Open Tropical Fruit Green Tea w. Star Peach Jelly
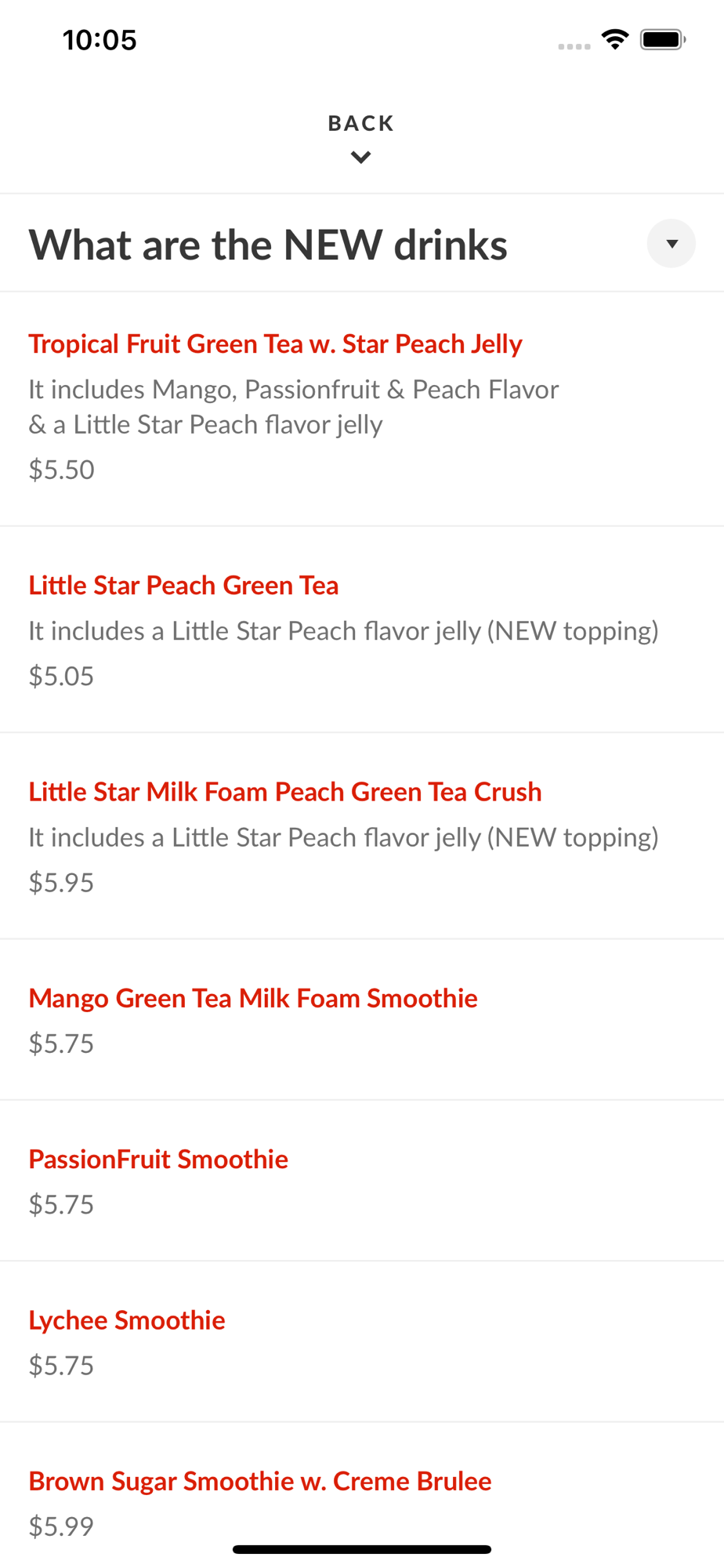Viewport: 724px width, 1568px height. click(x=275, y=344)
